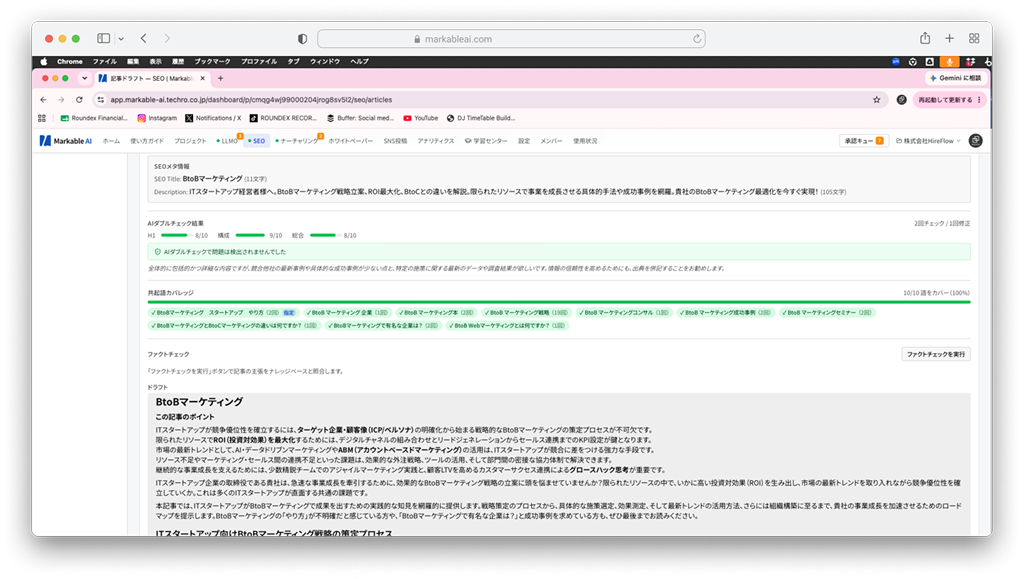Open the Notifications / X bookmark
The width and height of the screenshot is (1024, 579).
pyautogui.click(x=213, y=118)
